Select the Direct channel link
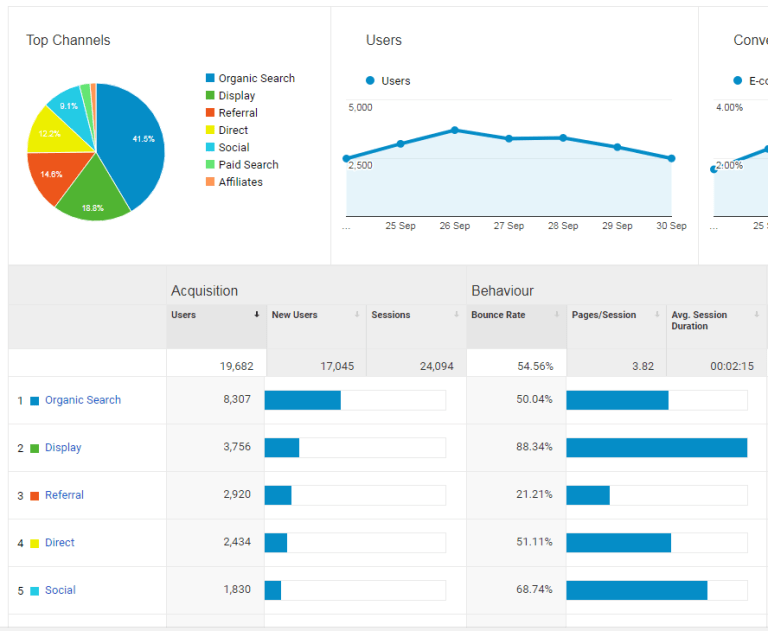Screen dimensions: 768x631 pyautogui.click(x=60, y=543)
